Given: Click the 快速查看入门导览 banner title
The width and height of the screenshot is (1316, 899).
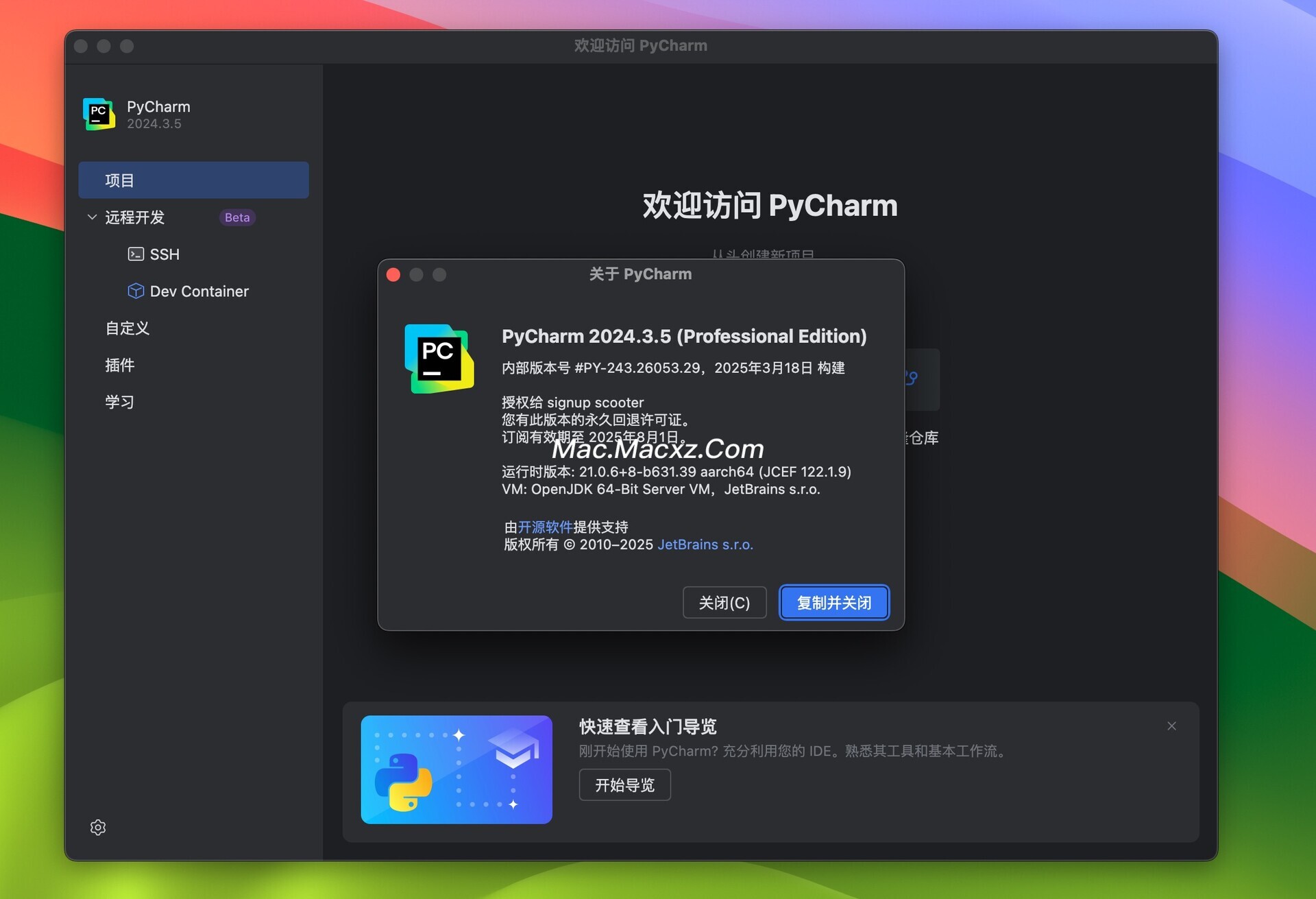Looking at the screenshot, I should coord(648,726).
